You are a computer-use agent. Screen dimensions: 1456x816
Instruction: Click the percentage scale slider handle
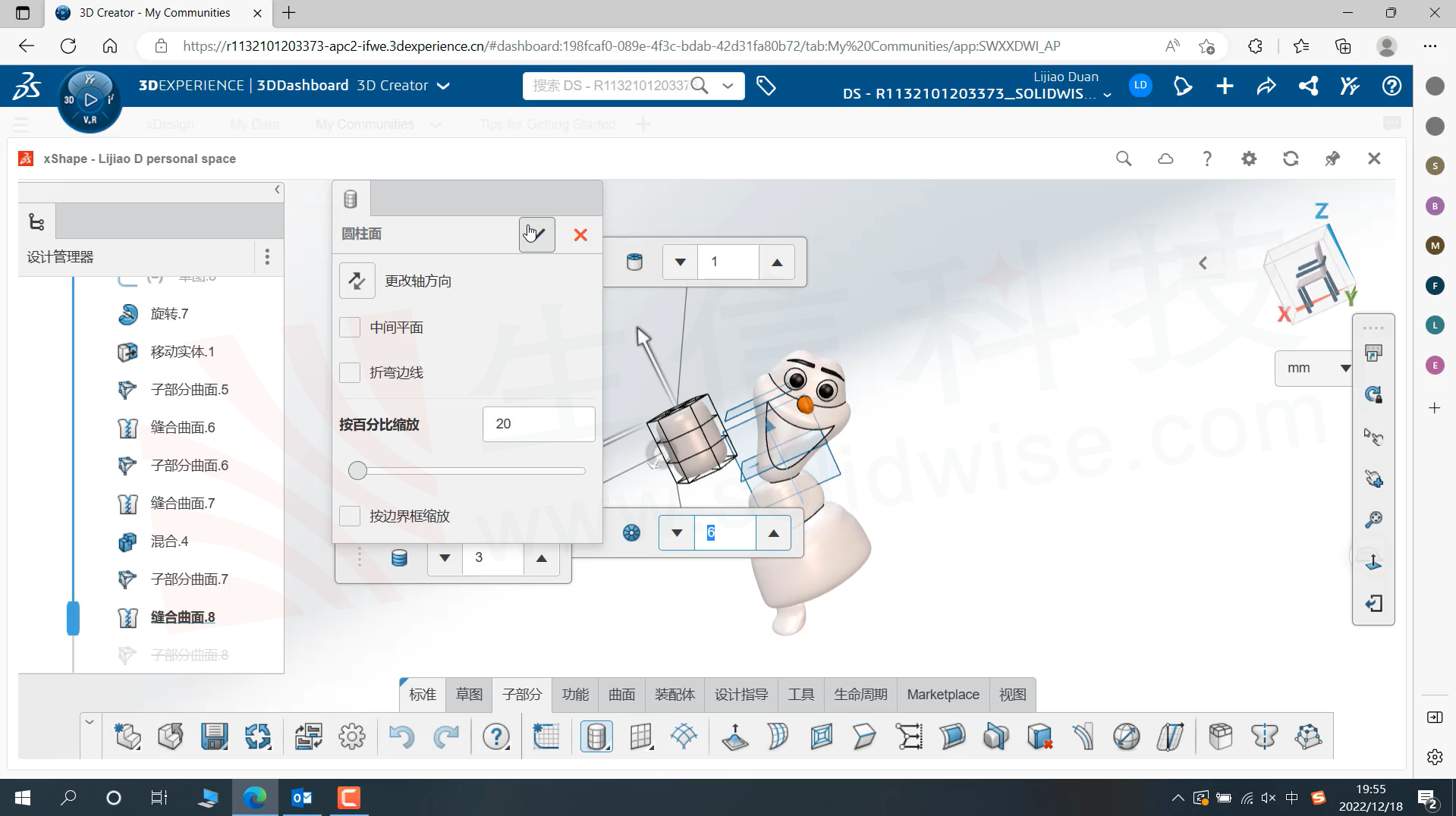pyautogui.click(x=357, y=471)
